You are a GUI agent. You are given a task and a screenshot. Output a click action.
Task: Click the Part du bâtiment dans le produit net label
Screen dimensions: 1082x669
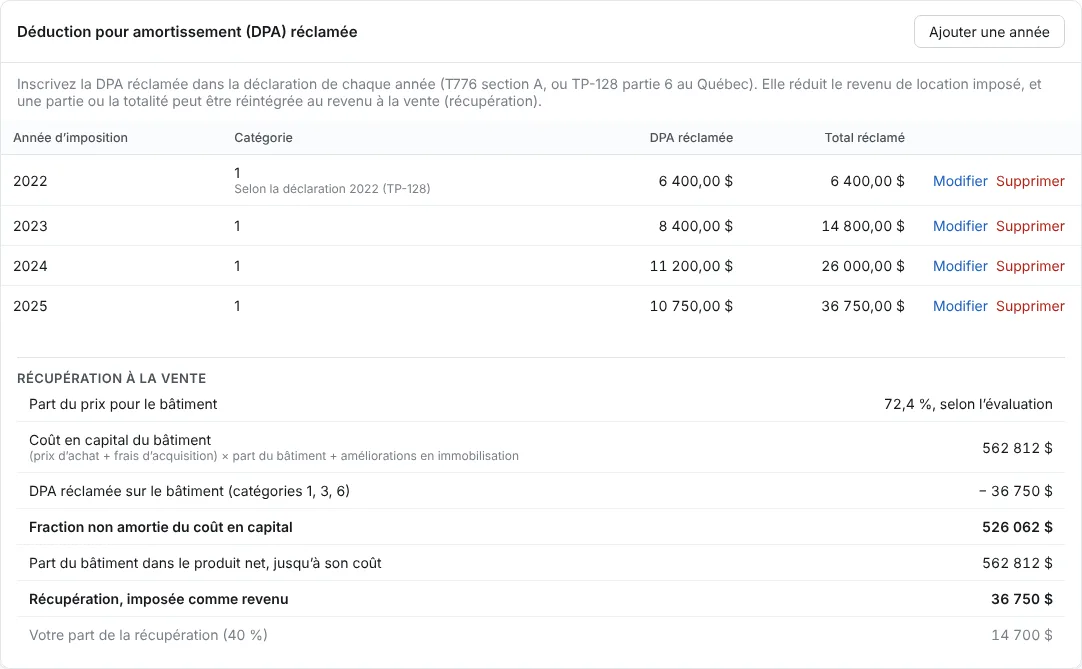coord(205,563)
